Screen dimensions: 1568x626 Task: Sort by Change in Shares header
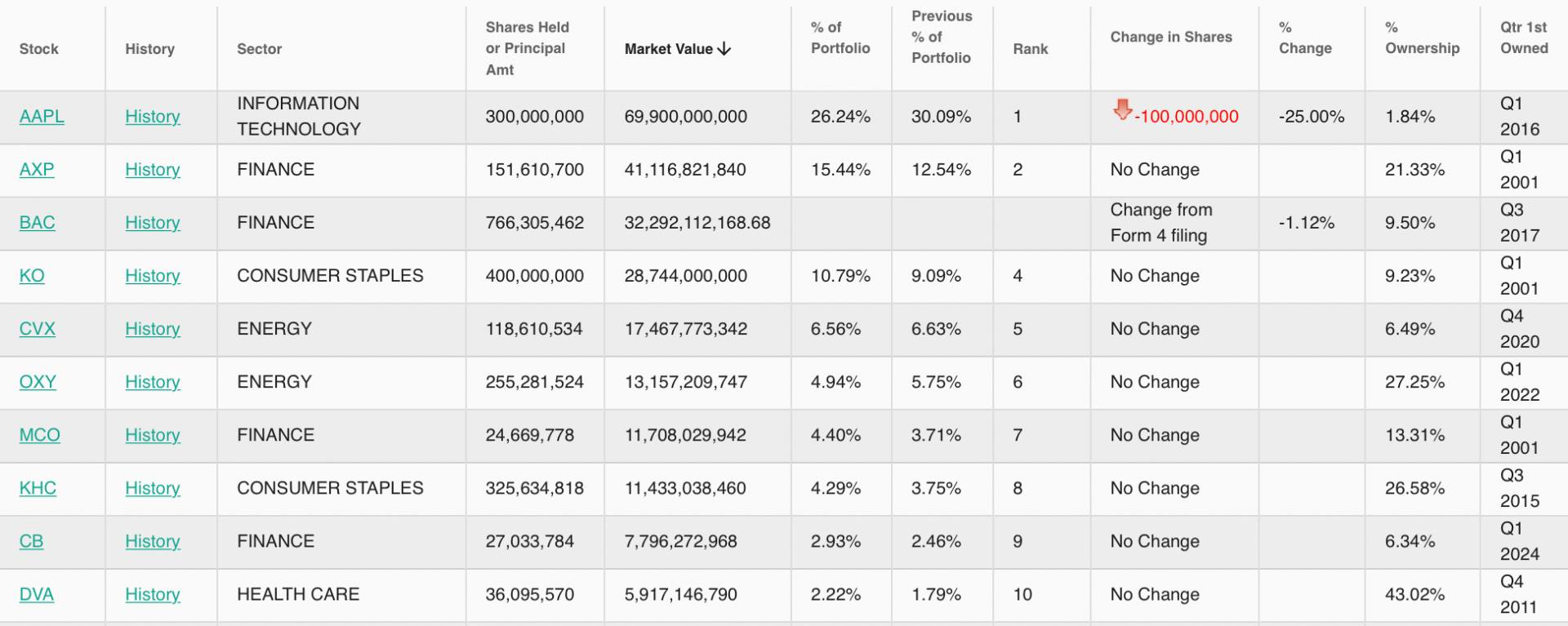[1171, 38]
